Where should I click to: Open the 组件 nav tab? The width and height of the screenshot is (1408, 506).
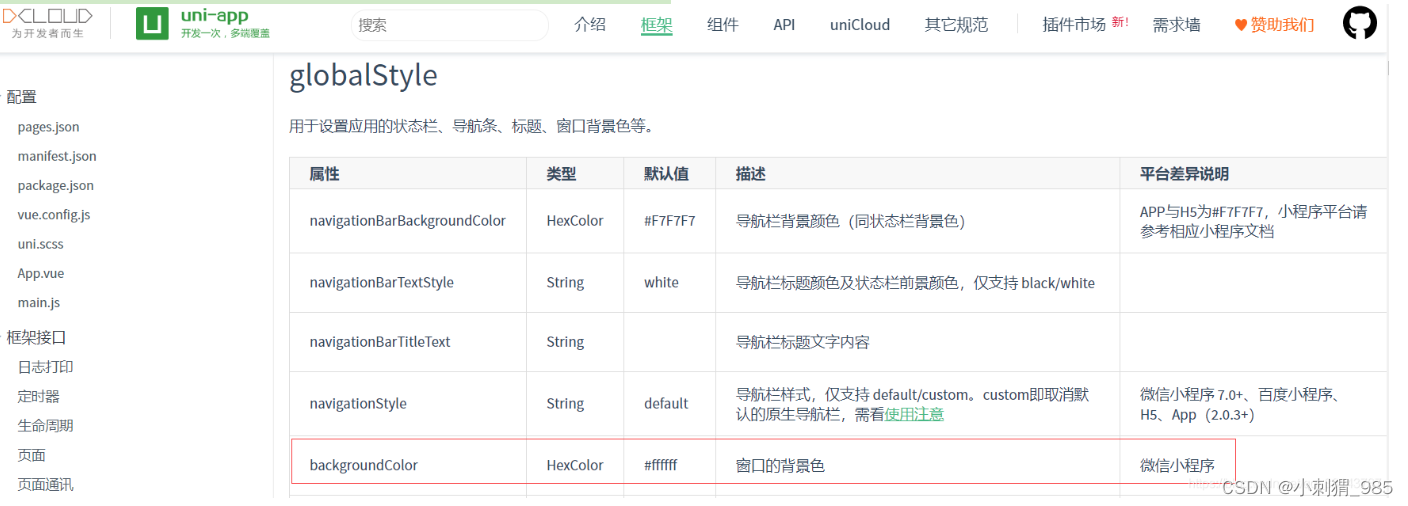(722, 25)
